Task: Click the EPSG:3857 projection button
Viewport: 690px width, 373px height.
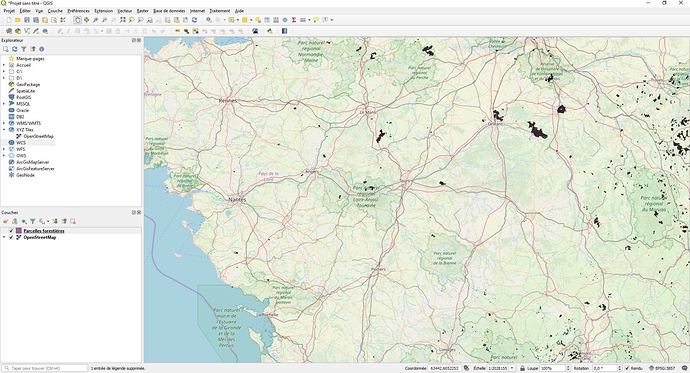Action: pyautogui.click(x=662, y=368)
